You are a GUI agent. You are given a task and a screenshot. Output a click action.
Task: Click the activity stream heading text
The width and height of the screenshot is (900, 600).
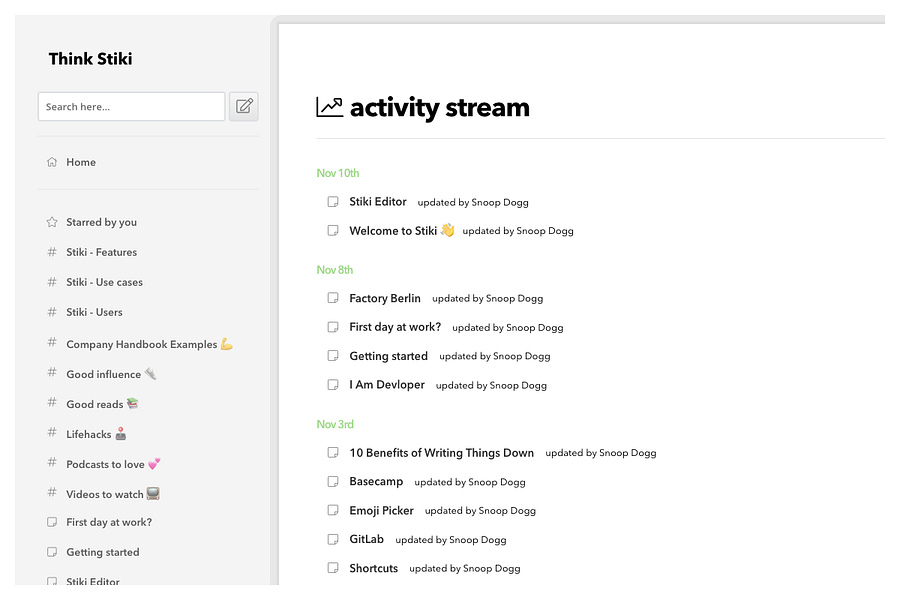pos(440,108)
